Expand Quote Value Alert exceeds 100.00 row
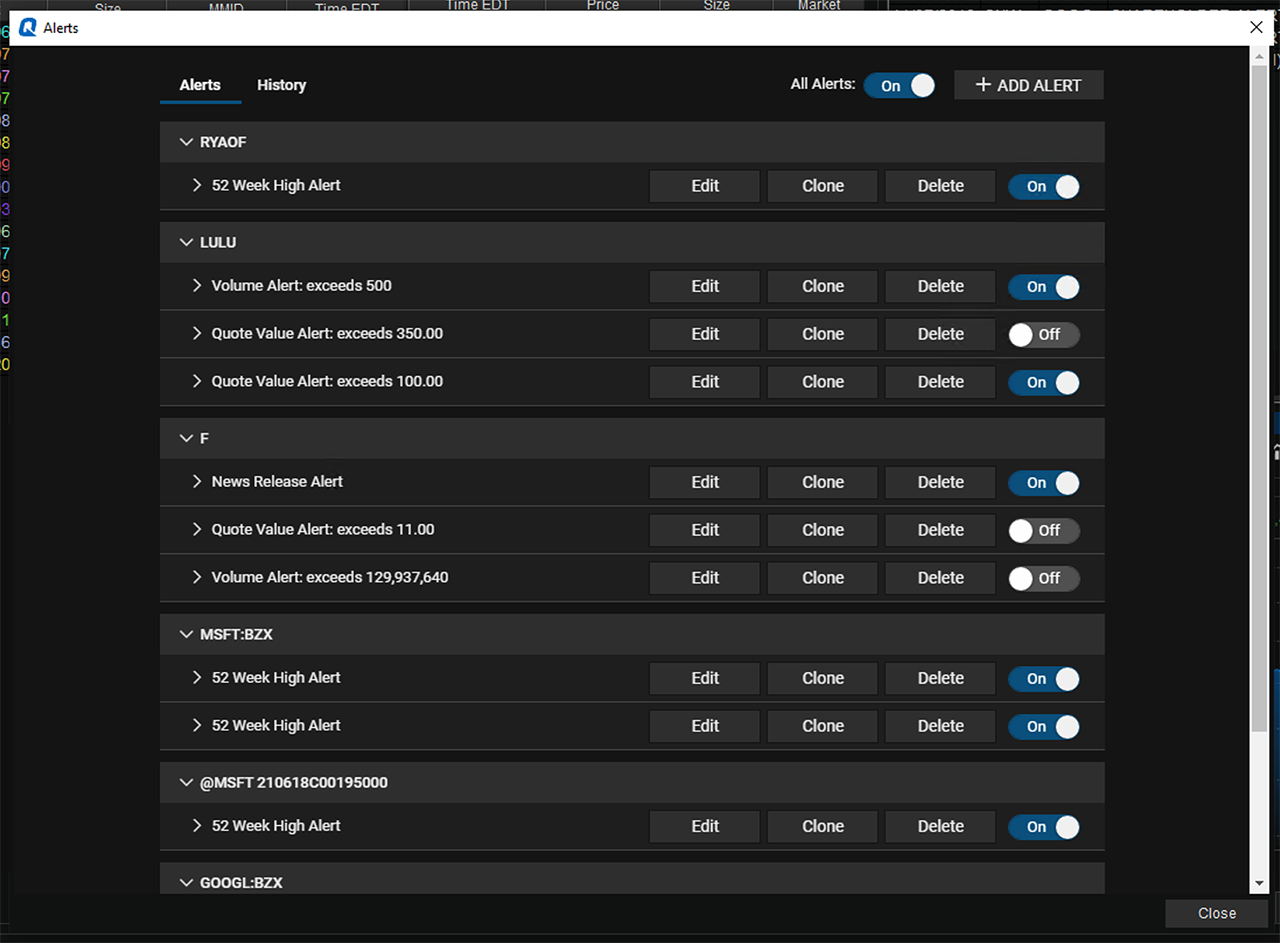1280x943 pixels. point(197,381)
